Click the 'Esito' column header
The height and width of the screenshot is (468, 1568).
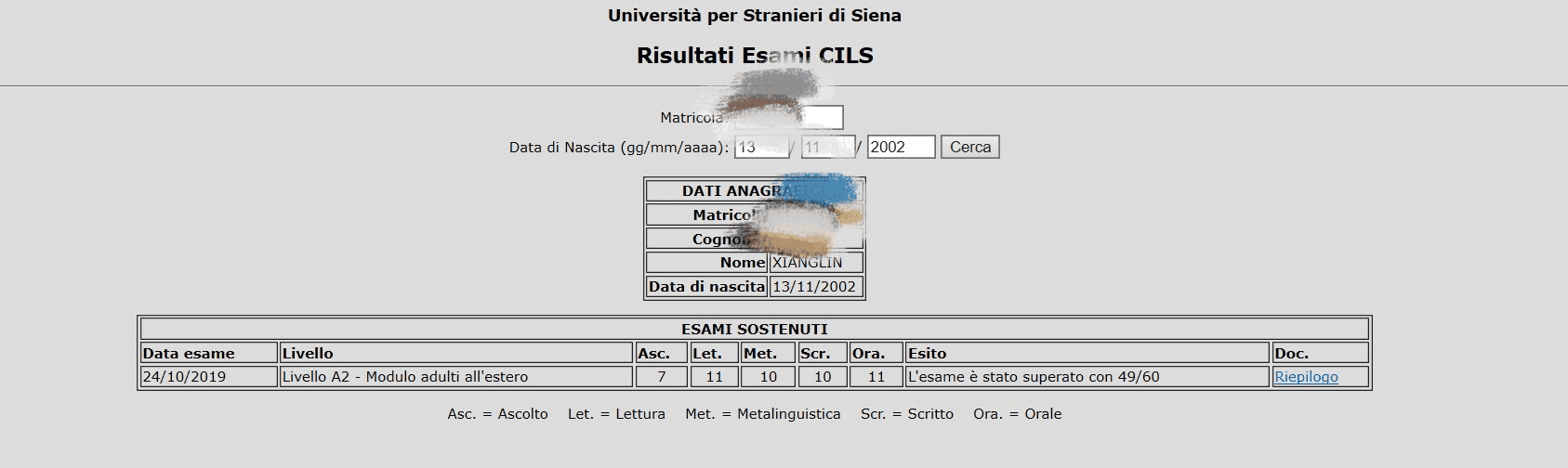point(1087,353)
